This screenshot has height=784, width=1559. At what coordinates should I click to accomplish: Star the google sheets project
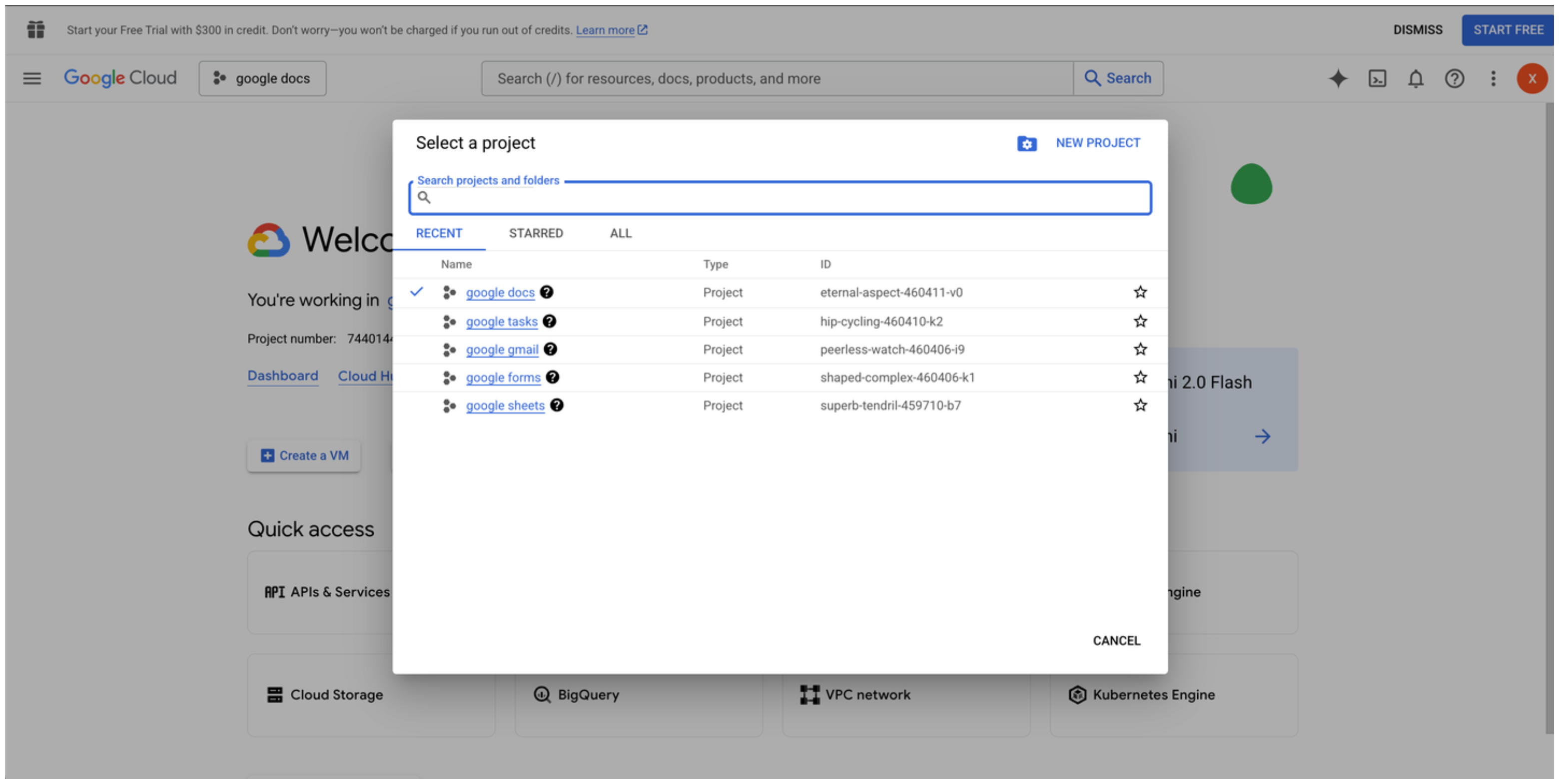pos(1140,405)
